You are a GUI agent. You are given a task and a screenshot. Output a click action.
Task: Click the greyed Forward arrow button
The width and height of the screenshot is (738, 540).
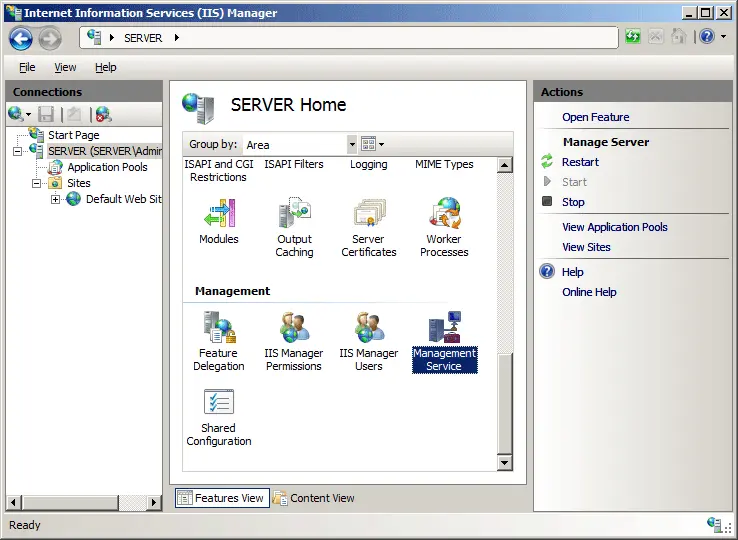tap(49, 38)
